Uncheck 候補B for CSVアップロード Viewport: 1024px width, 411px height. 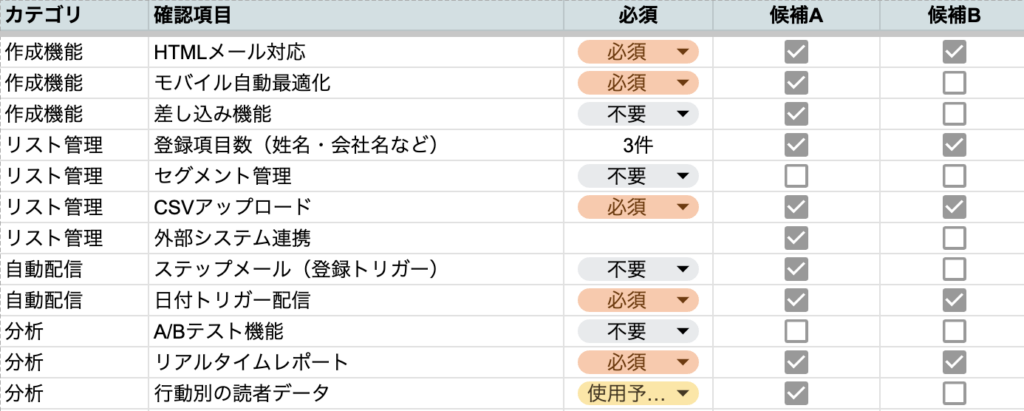[953, 207]
